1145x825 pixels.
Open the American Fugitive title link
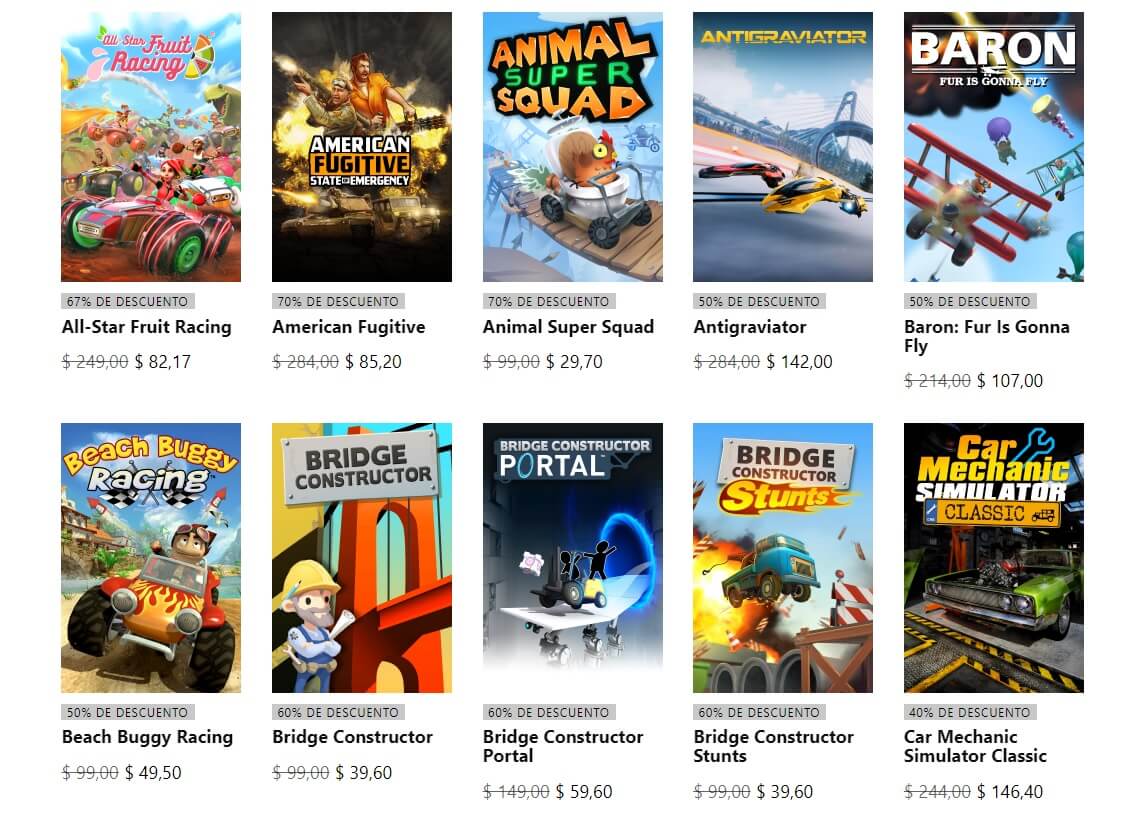tap(349, 327)
